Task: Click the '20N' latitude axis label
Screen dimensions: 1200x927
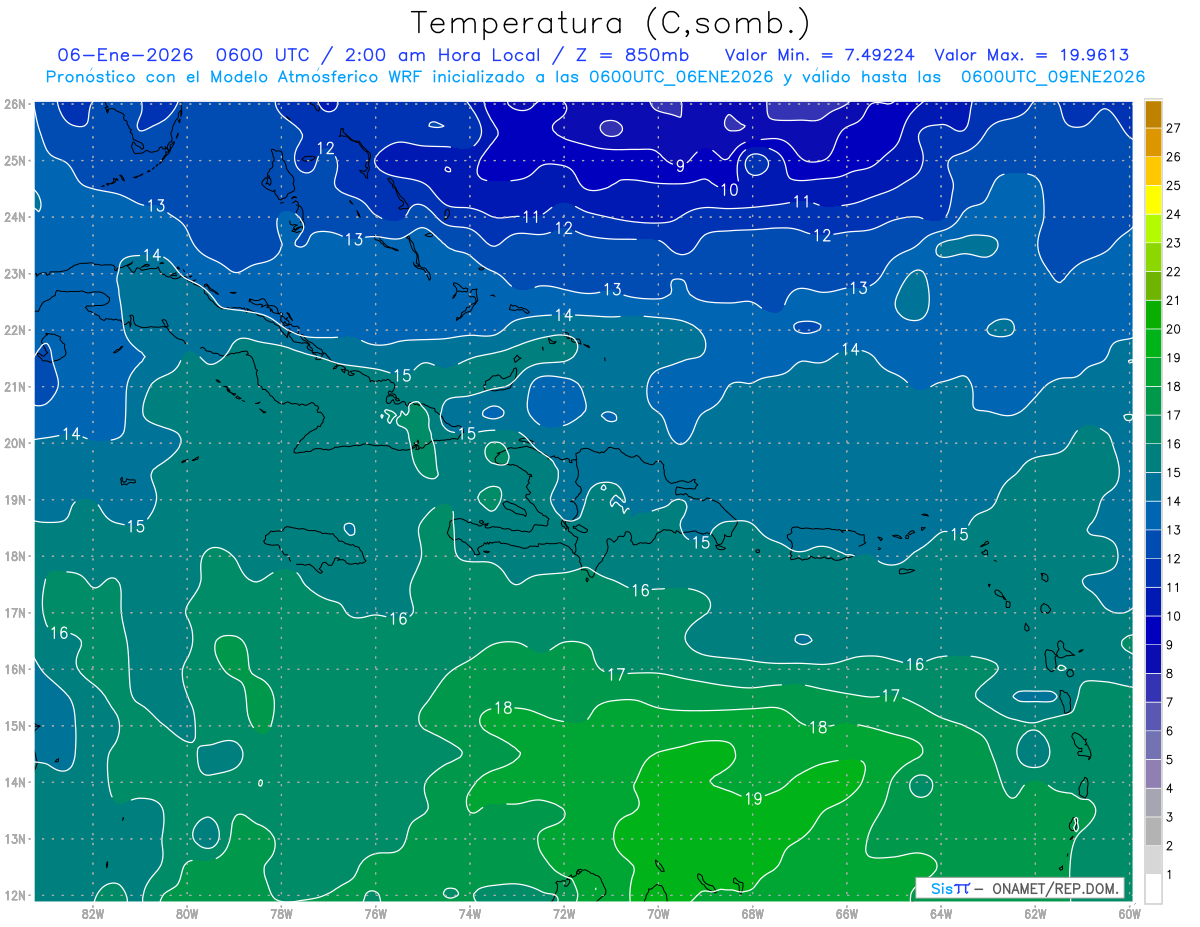Action: (x=15, y=443)
